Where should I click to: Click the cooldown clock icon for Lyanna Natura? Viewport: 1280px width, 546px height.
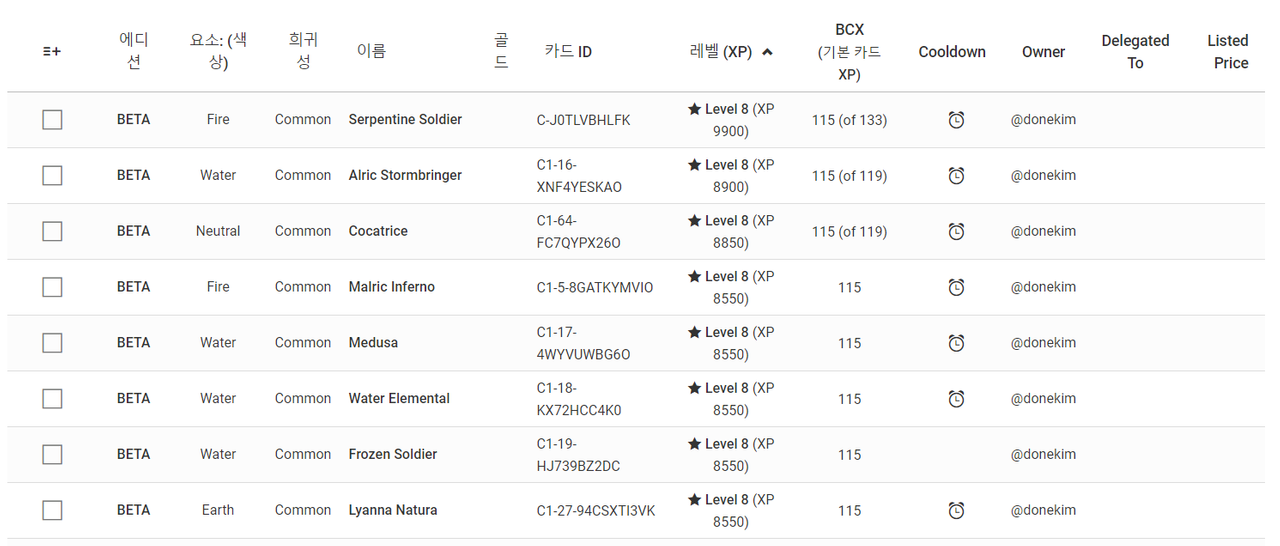956,511
